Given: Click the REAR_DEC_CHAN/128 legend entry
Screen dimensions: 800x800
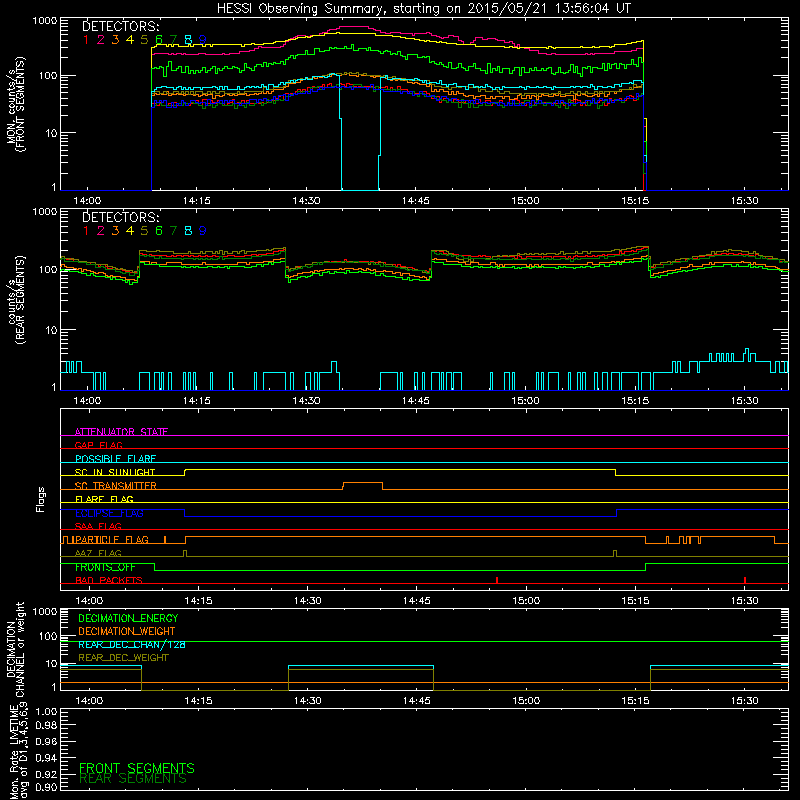Looking at the screenshot, I should click(x=132, y=644).
